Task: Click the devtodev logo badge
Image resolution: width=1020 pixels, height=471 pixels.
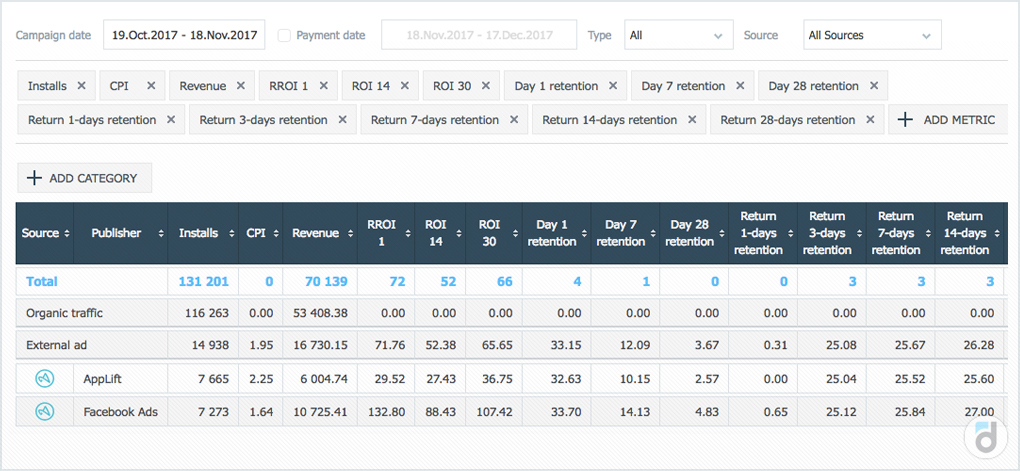Action: (x=984, y=435)
